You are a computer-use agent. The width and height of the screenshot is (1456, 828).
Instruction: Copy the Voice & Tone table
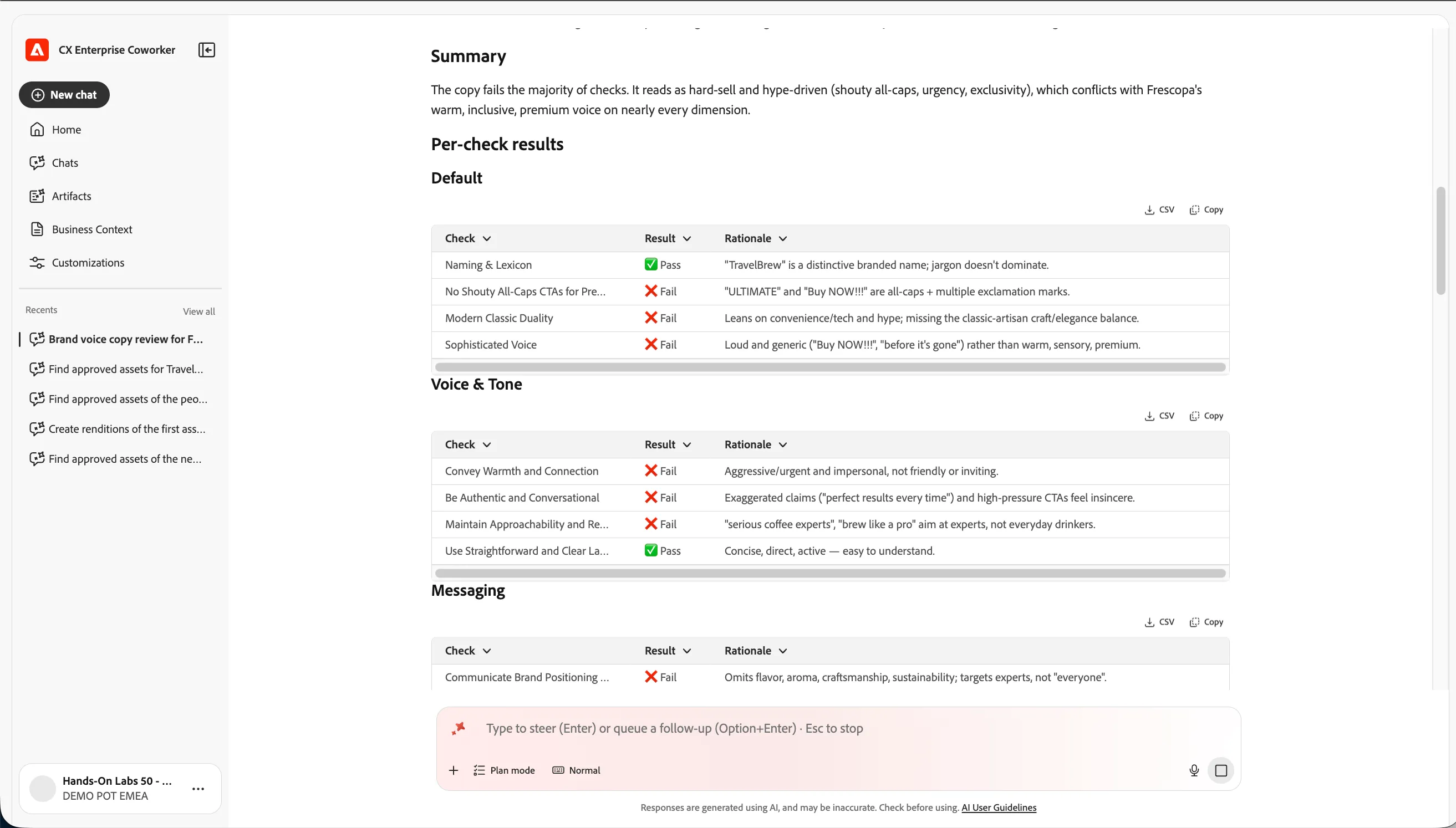point(1206,416)
